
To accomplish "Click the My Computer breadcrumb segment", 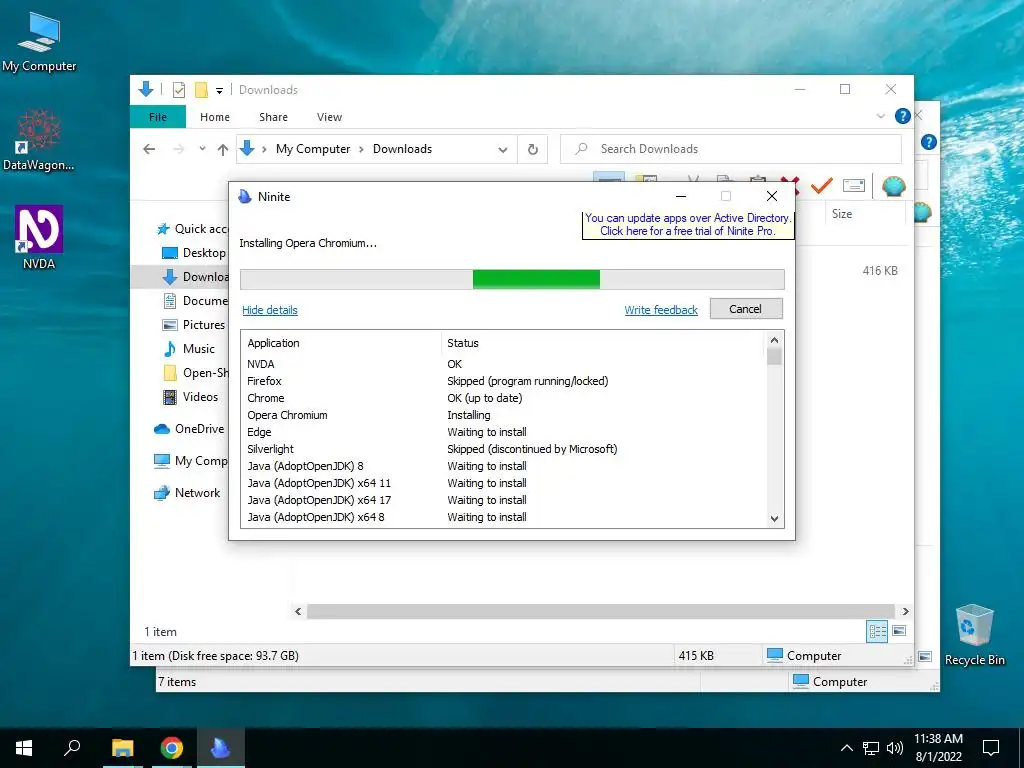I will tap(313, 149).
